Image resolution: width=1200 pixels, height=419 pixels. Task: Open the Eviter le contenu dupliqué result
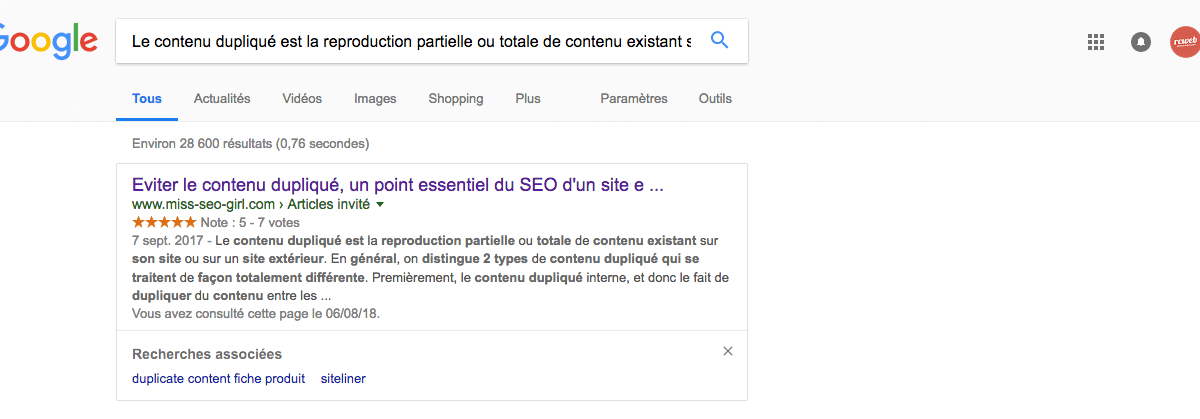pos(398,185)
